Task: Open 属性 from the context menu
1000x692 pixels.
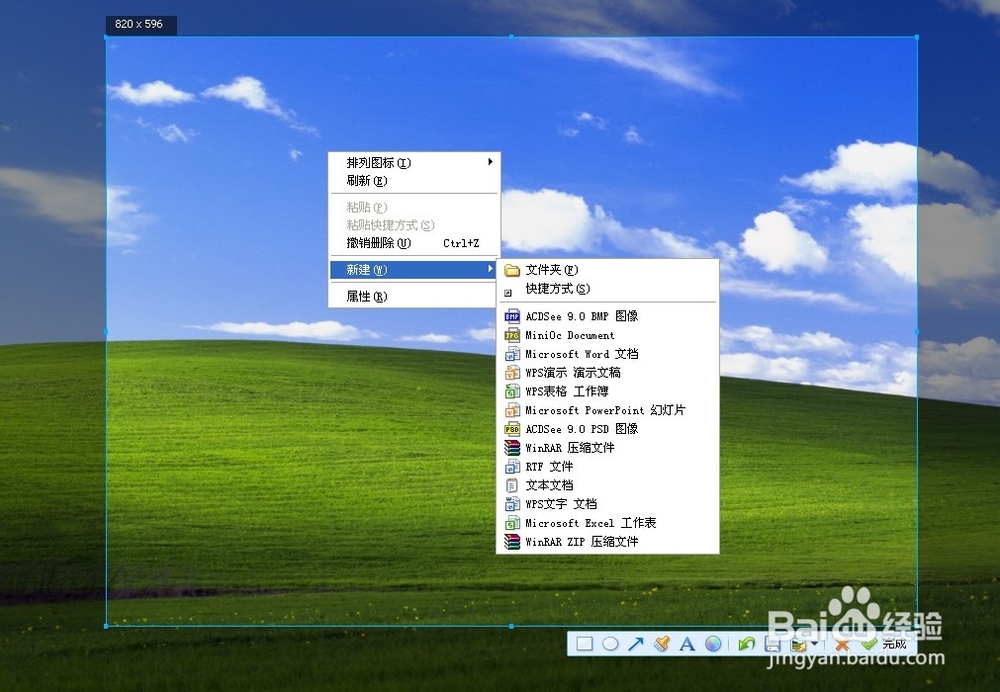Action: [x=413, y=297]
